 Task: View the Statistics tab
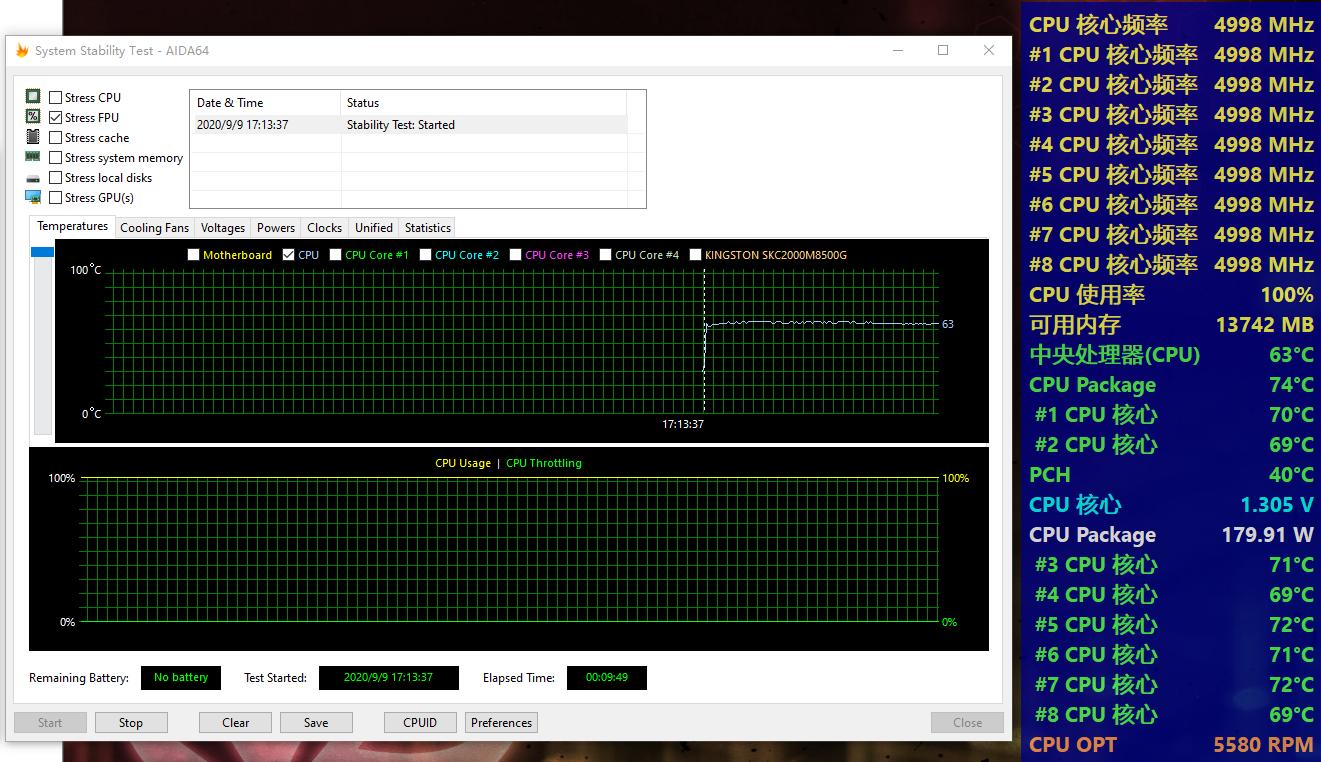pos(428,228)
